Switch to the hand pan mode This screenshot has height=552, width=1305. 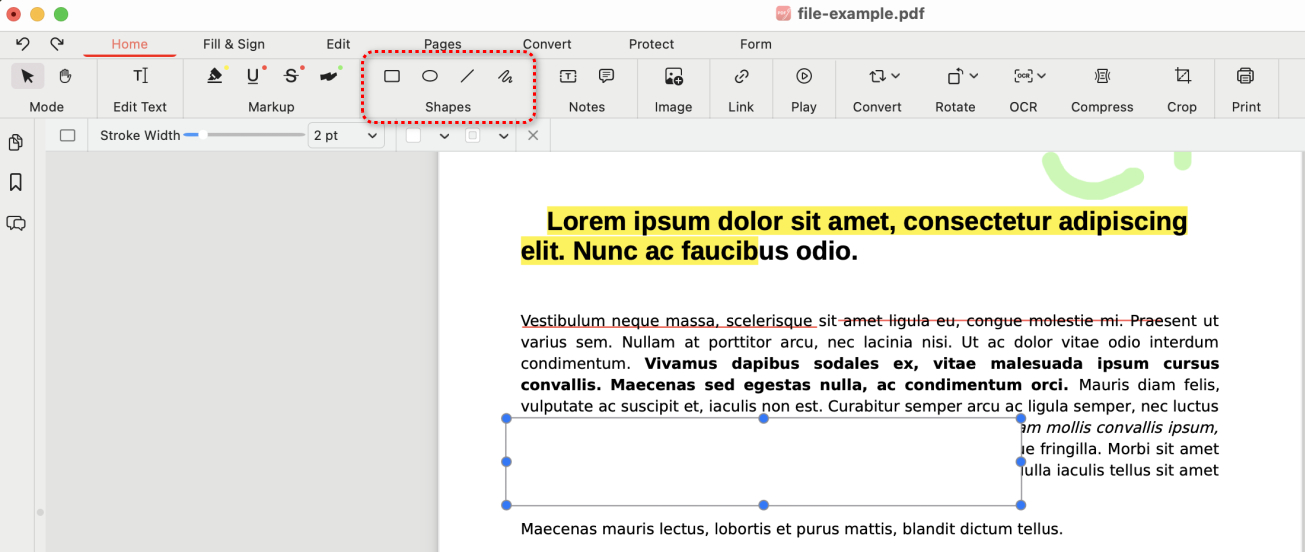point(65,76)
